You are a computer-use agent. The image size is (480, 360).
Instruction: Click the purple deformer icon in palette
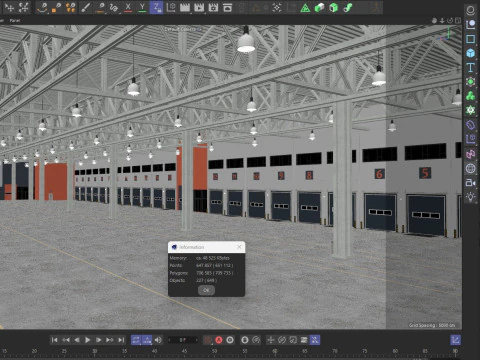pos(470,125)
